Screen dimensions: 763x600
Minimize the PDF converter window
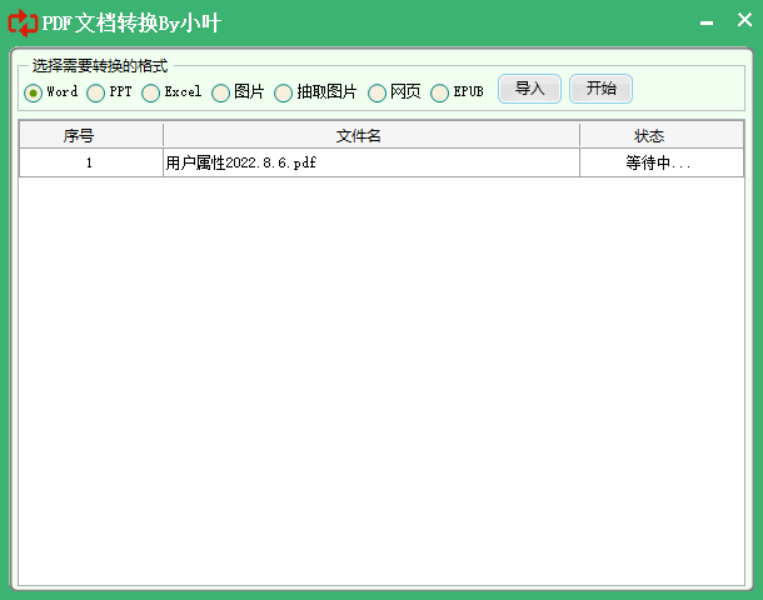pos(707,22)
